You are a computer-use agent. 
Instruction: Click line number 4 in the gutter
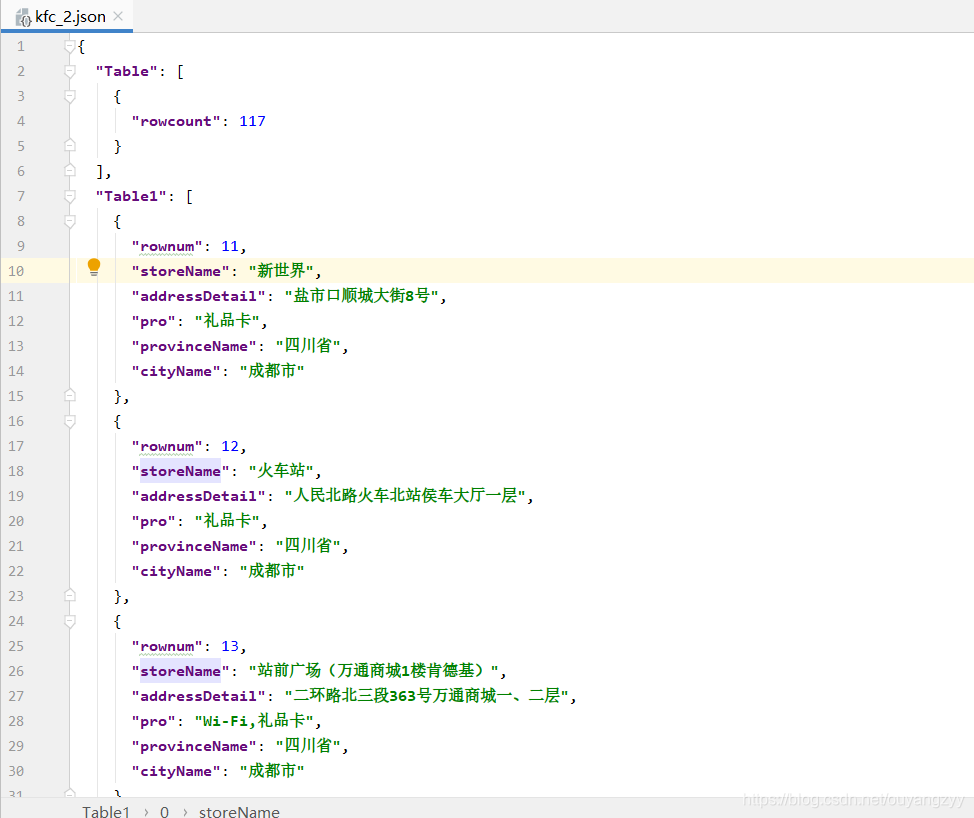click(x=20, y=121)
